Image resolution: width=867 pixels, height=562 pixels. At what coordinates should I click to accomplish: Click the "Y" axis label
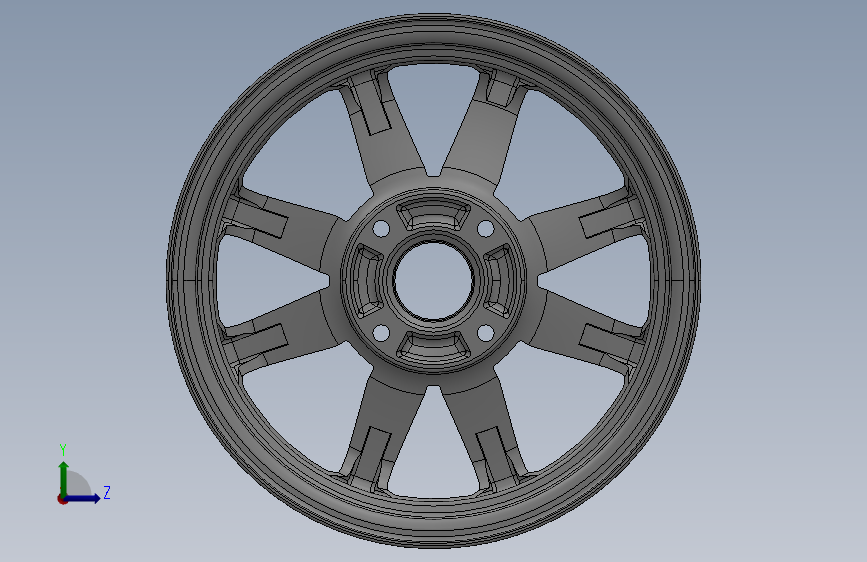63,450
